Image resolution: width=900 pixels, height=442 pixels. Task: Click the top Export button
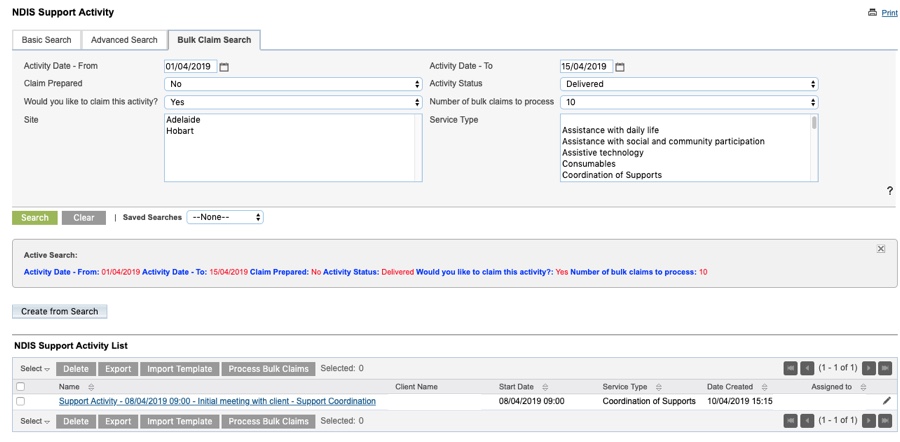point(118,369)
